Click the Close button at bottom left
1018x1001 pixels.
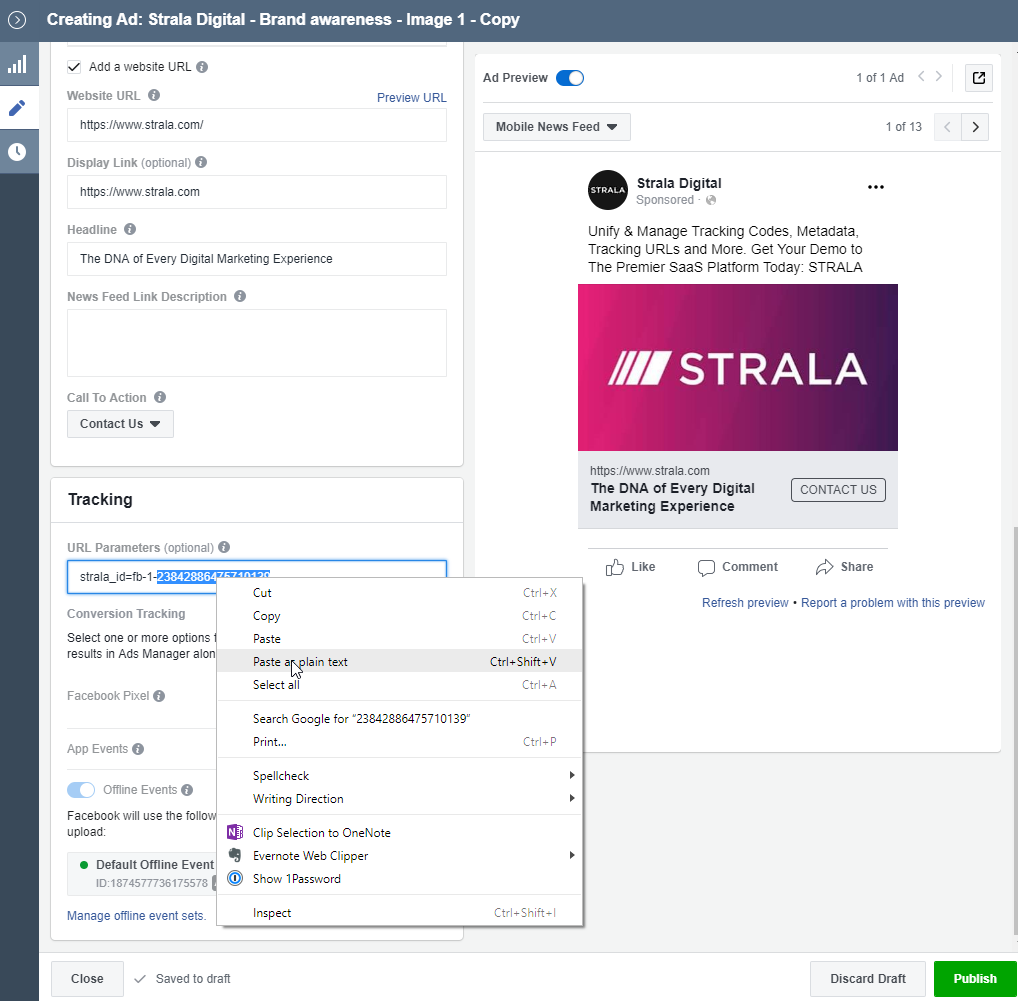(87, 979)
